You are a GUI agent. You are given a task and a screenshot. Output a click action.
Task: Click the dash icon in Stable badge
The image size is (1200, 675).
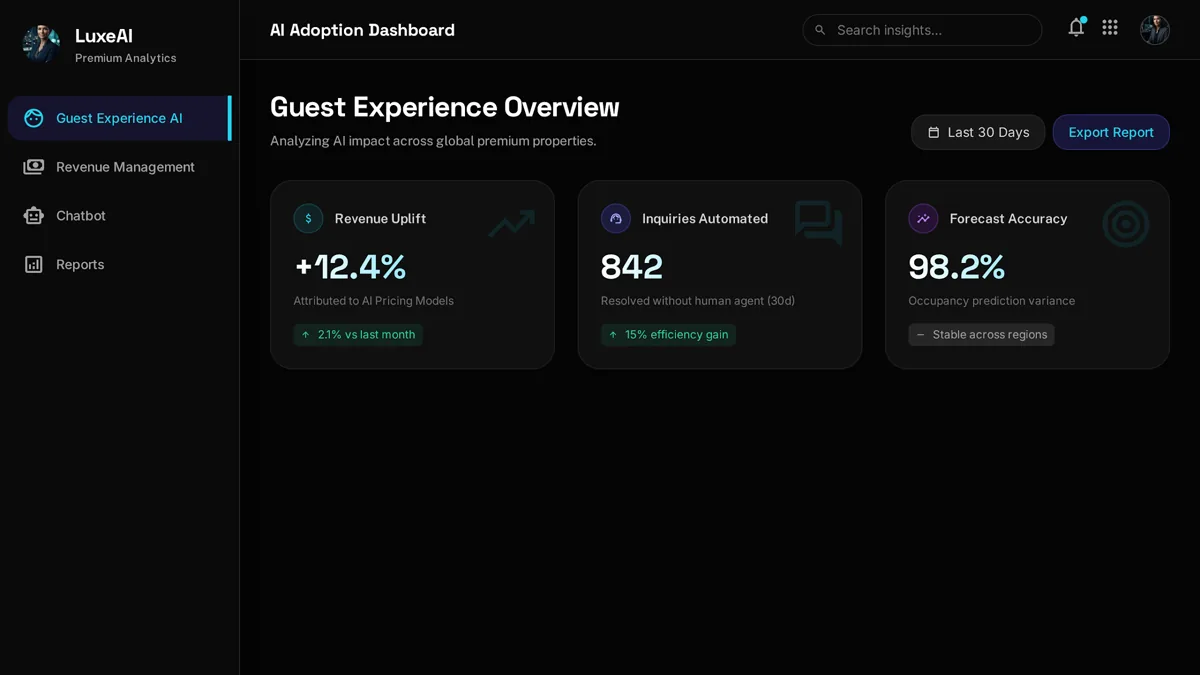(x=921, y=335)
